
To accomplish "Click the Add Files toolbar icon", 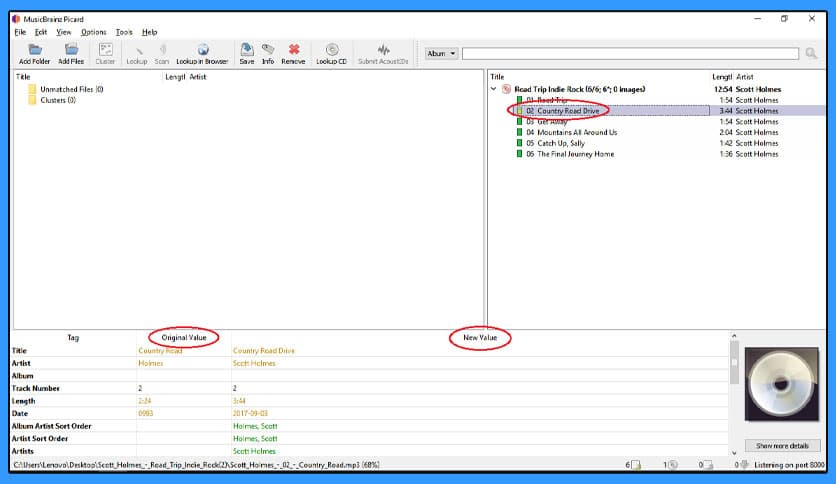I will click(x=71, y=50).
